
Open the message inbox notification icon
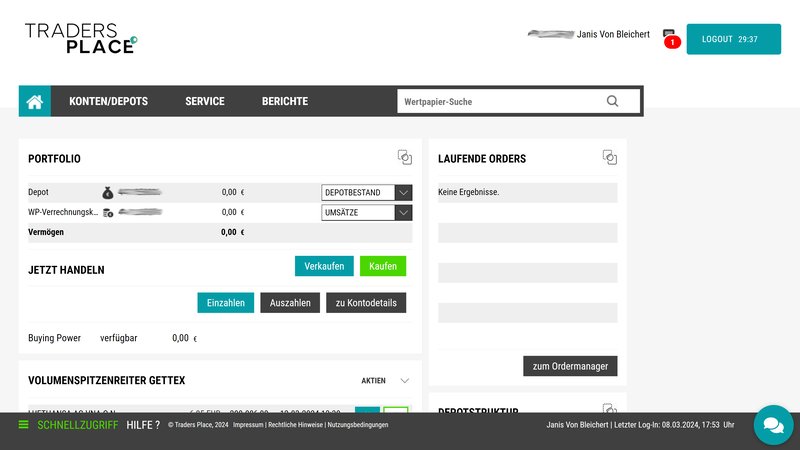click(669, 36)
